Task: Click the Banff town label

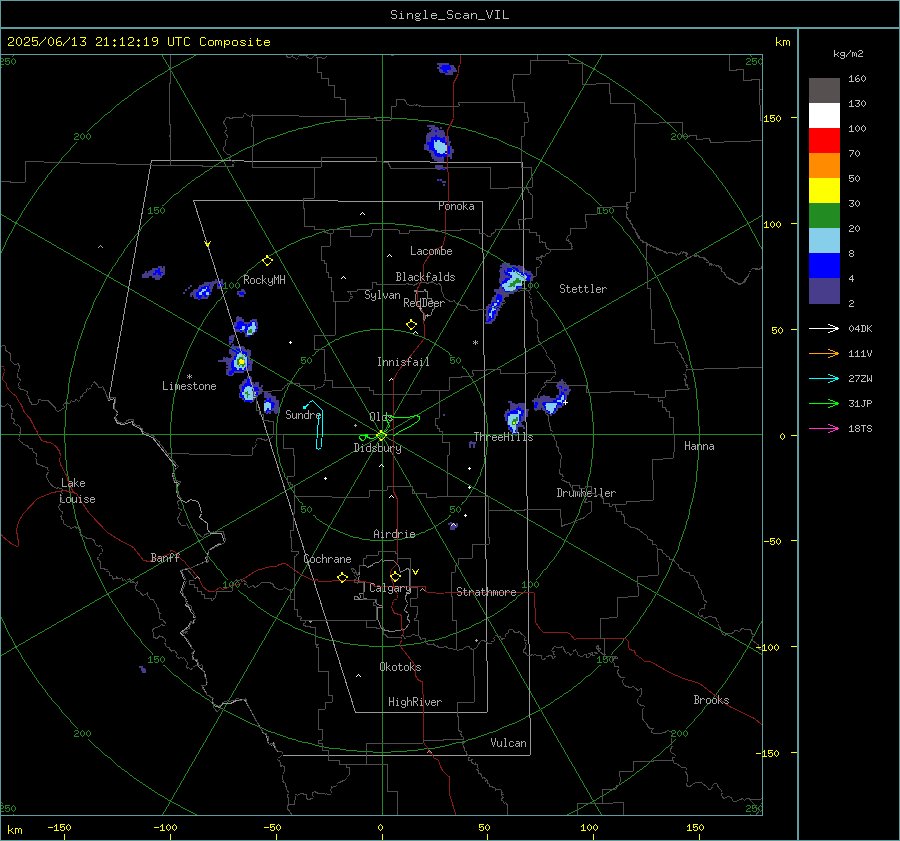Action: tap(165, 557)
